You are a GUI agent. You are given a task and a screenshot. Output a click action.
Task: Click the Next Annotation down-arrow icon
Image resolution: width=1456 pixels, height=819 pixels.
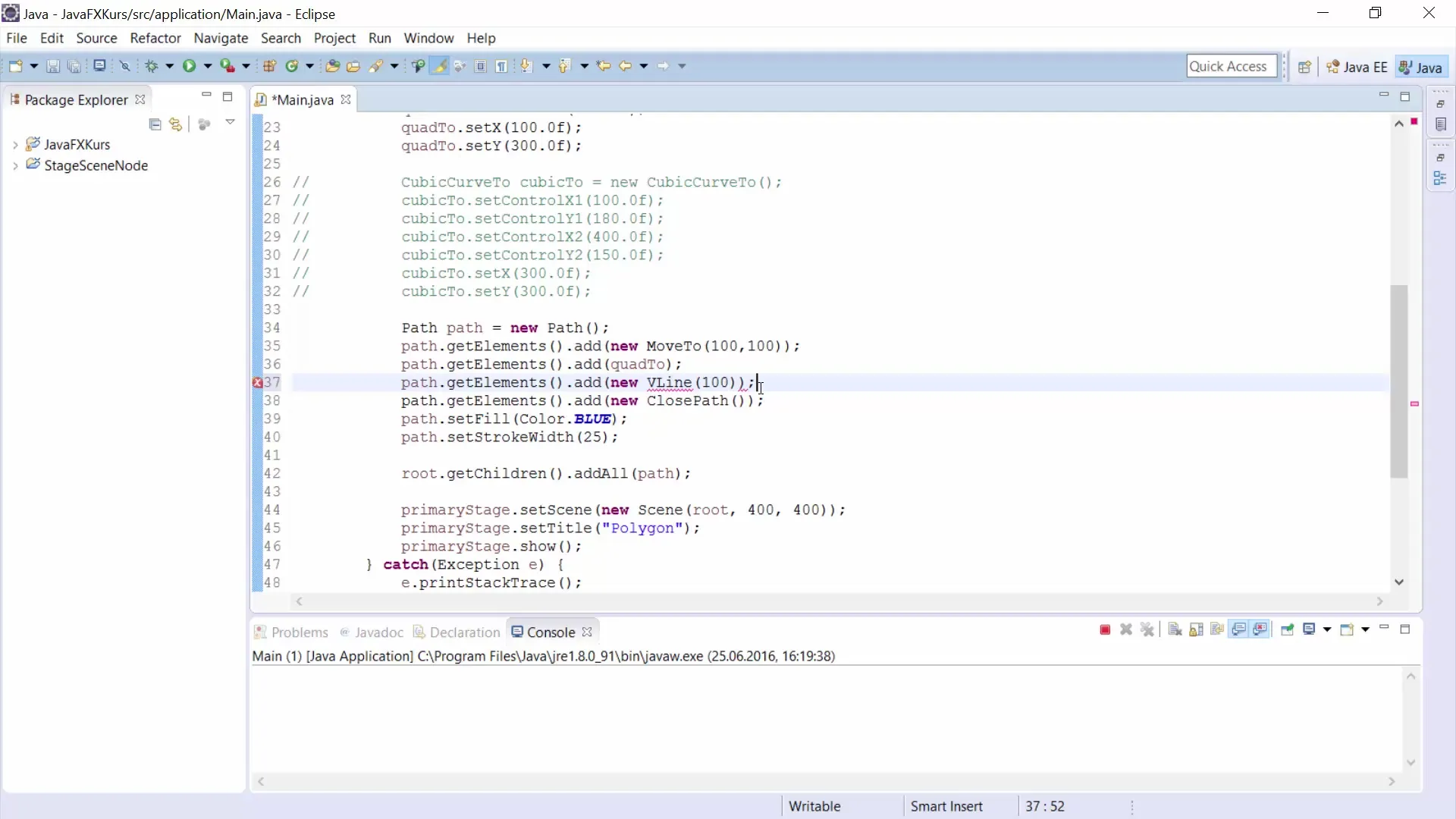coord(527,66)
